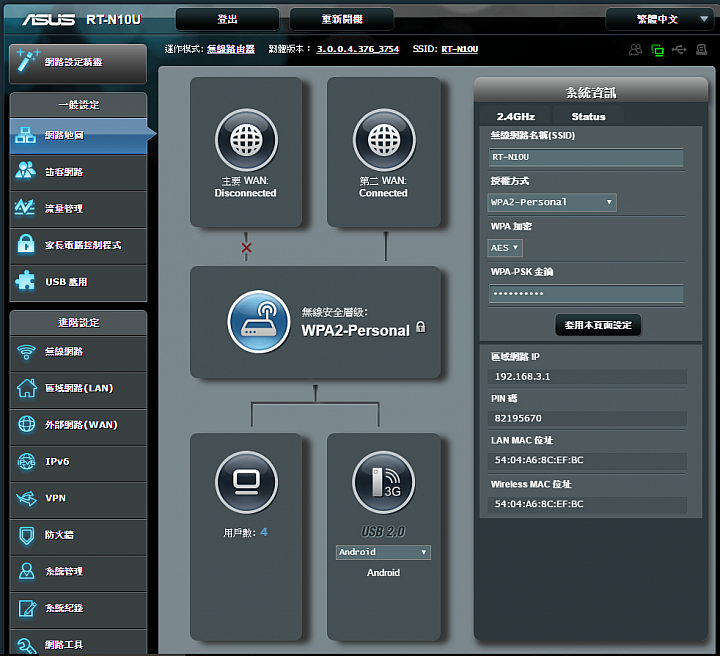
Task: Open the language dropdown
Action: point(660,19)
